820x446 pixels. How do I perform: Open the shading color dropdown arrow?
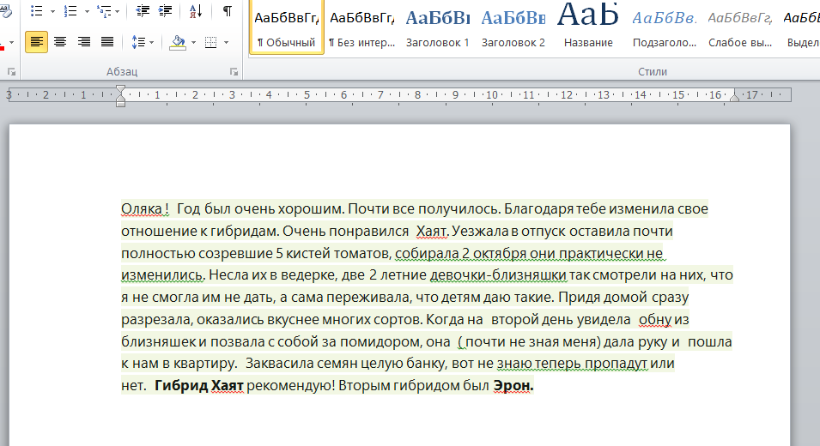(194, 42)
